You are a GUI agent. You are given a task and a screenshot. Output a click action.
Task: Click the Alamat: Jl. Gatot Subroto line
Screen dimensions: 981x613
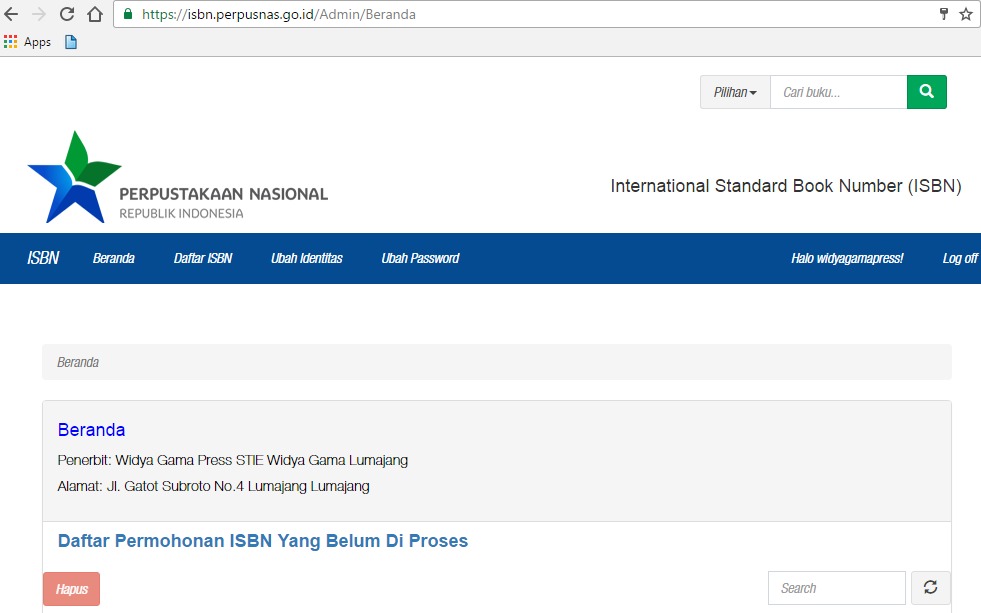point(213,486)
